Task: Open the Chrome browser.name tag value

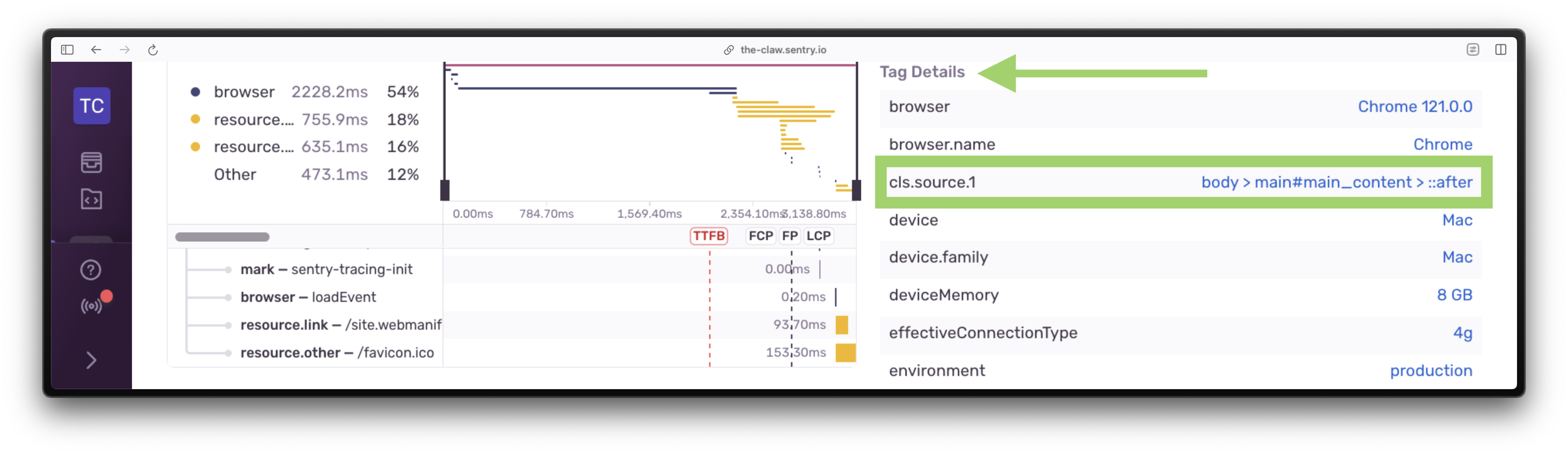Action: (1442, 144)
